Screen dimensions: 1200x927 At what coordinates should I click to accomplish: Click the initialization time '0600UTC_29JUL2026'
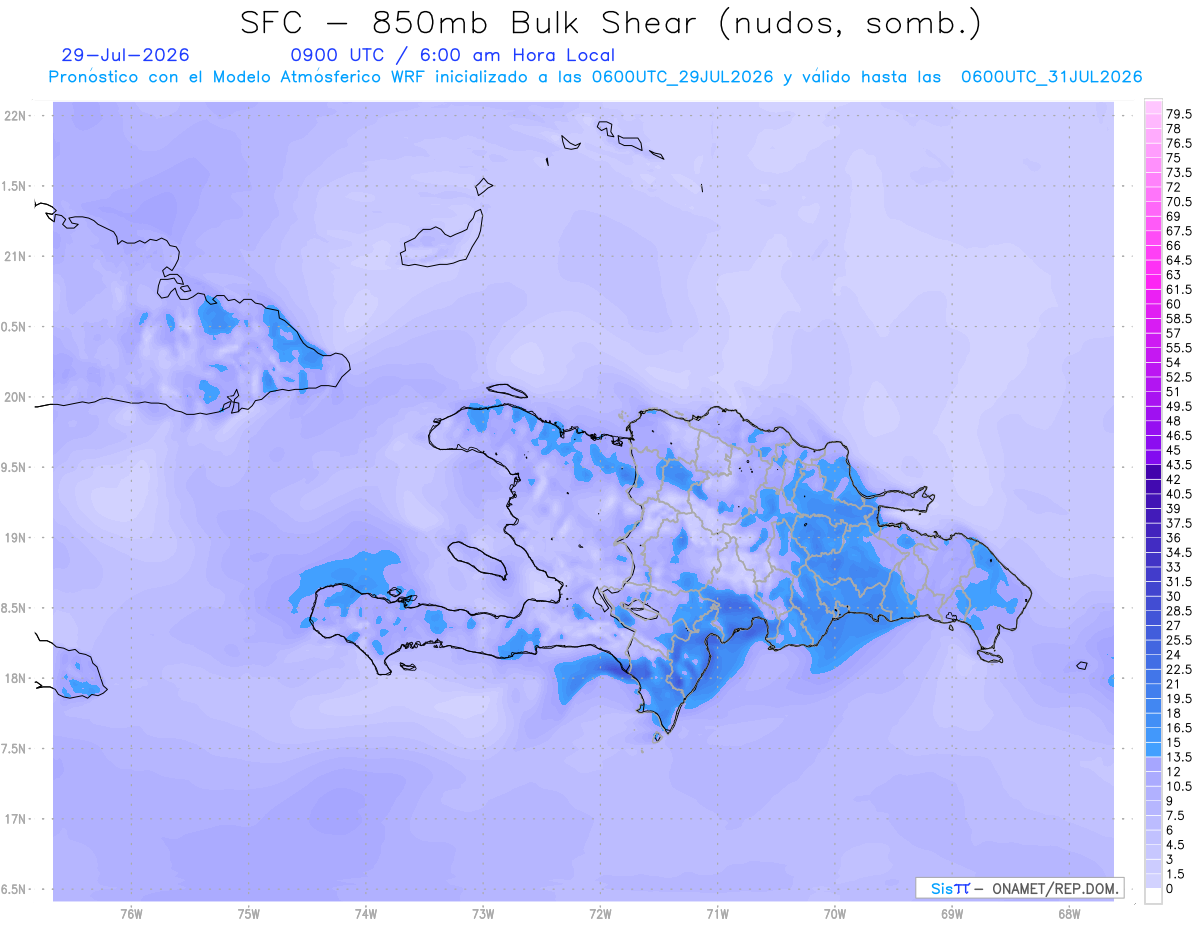pos(682,77)
